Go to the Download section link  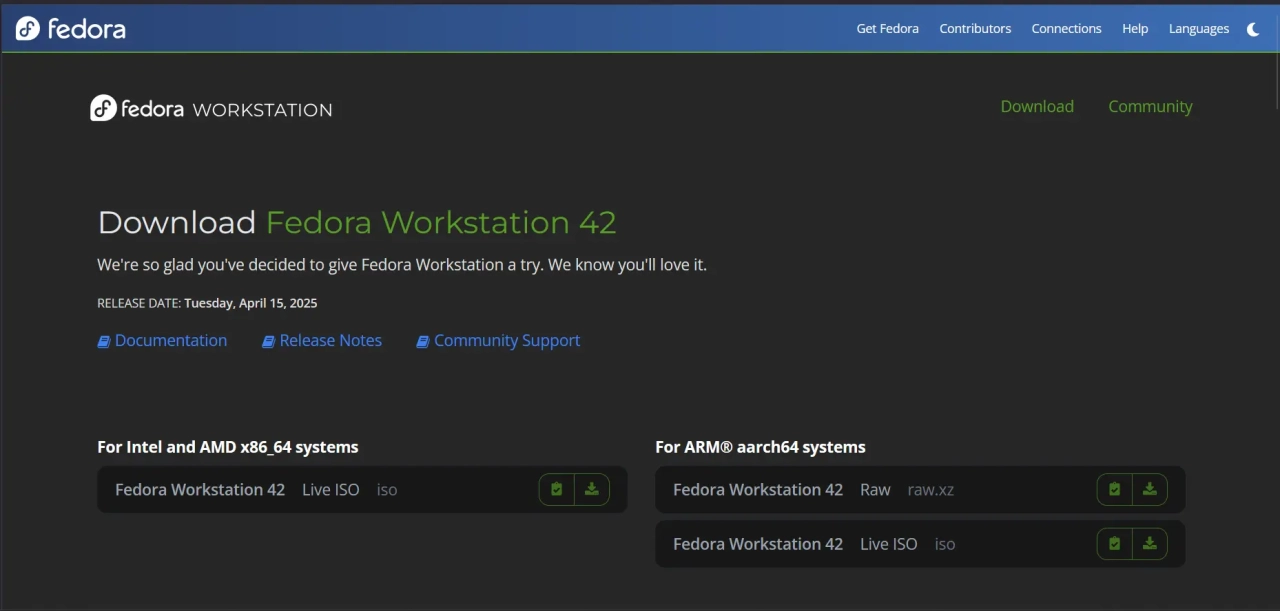click(1037, 107)
